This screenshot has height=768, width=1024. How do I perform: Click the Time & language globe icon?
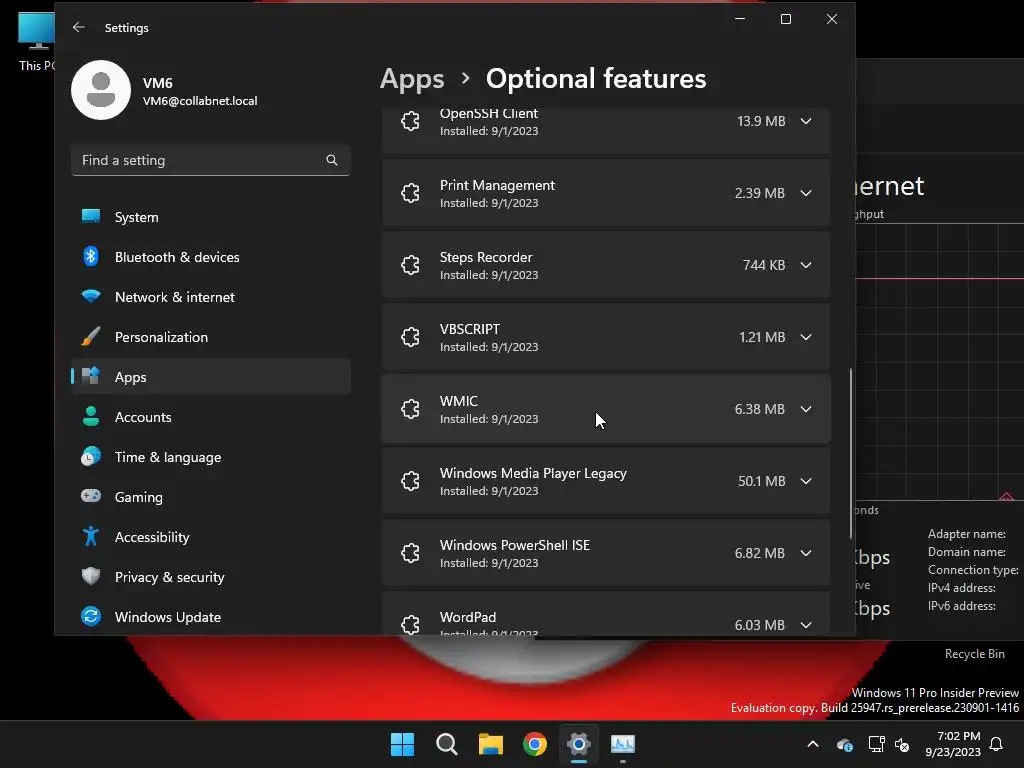[x=91, y=456]
